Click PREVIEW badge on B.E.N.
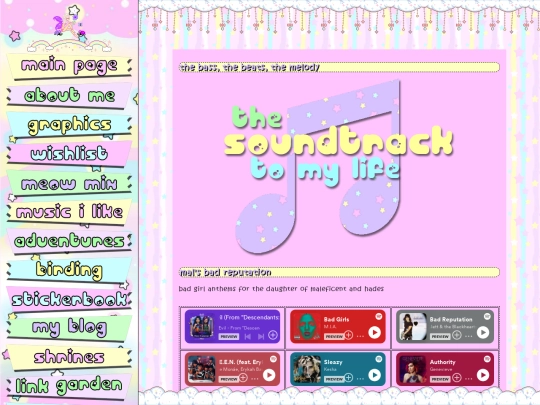 (228, 379)
